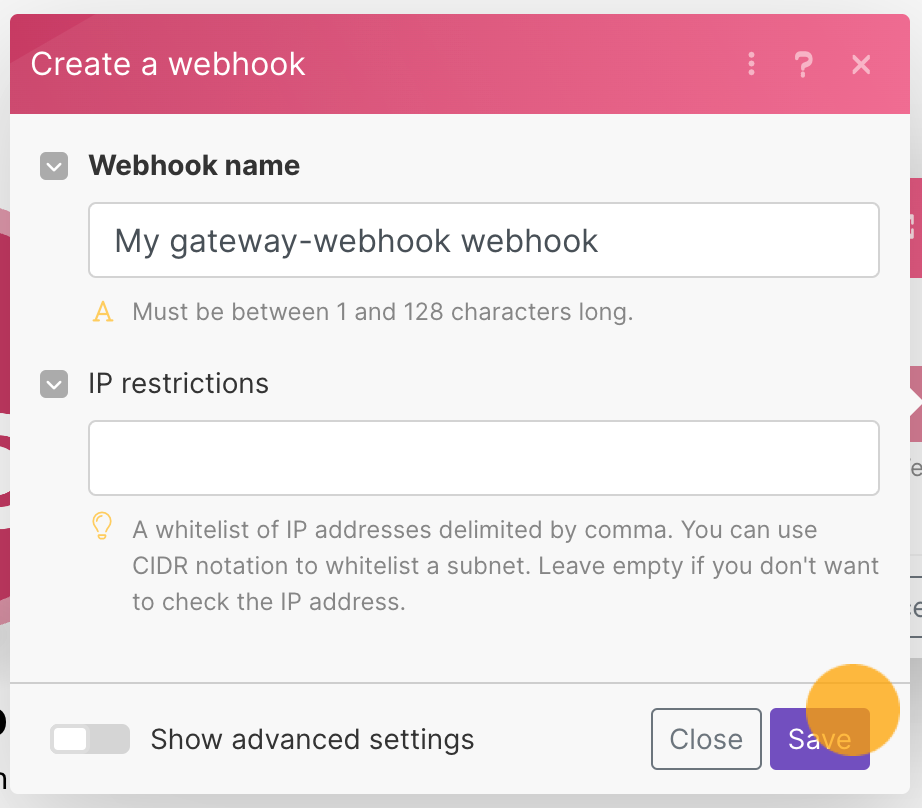Select the bold Webhook name heading
The image size is (922, 808).
(x=194, y=165)
